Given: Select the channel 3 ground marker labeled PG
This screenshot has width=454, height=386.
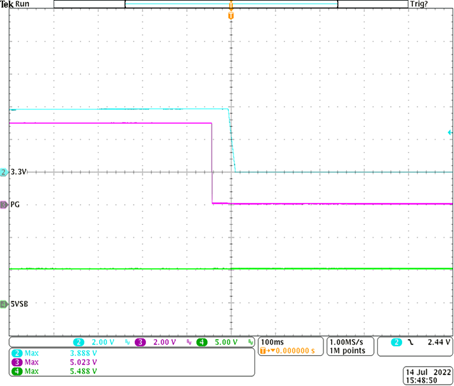Looking at the screenshot, I should 4,205.
